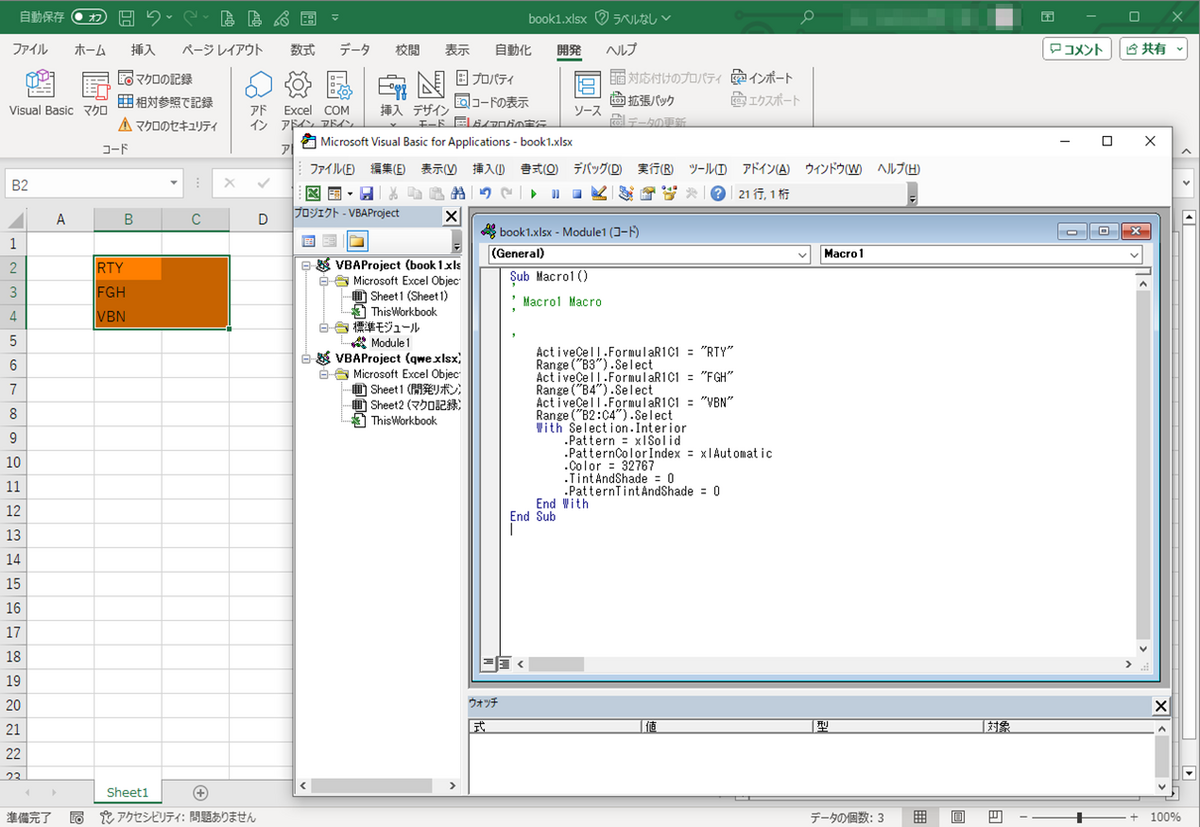Click コメント button in Excel
The height and width of the screenshot is (827, 1200).
point(1077,49)
